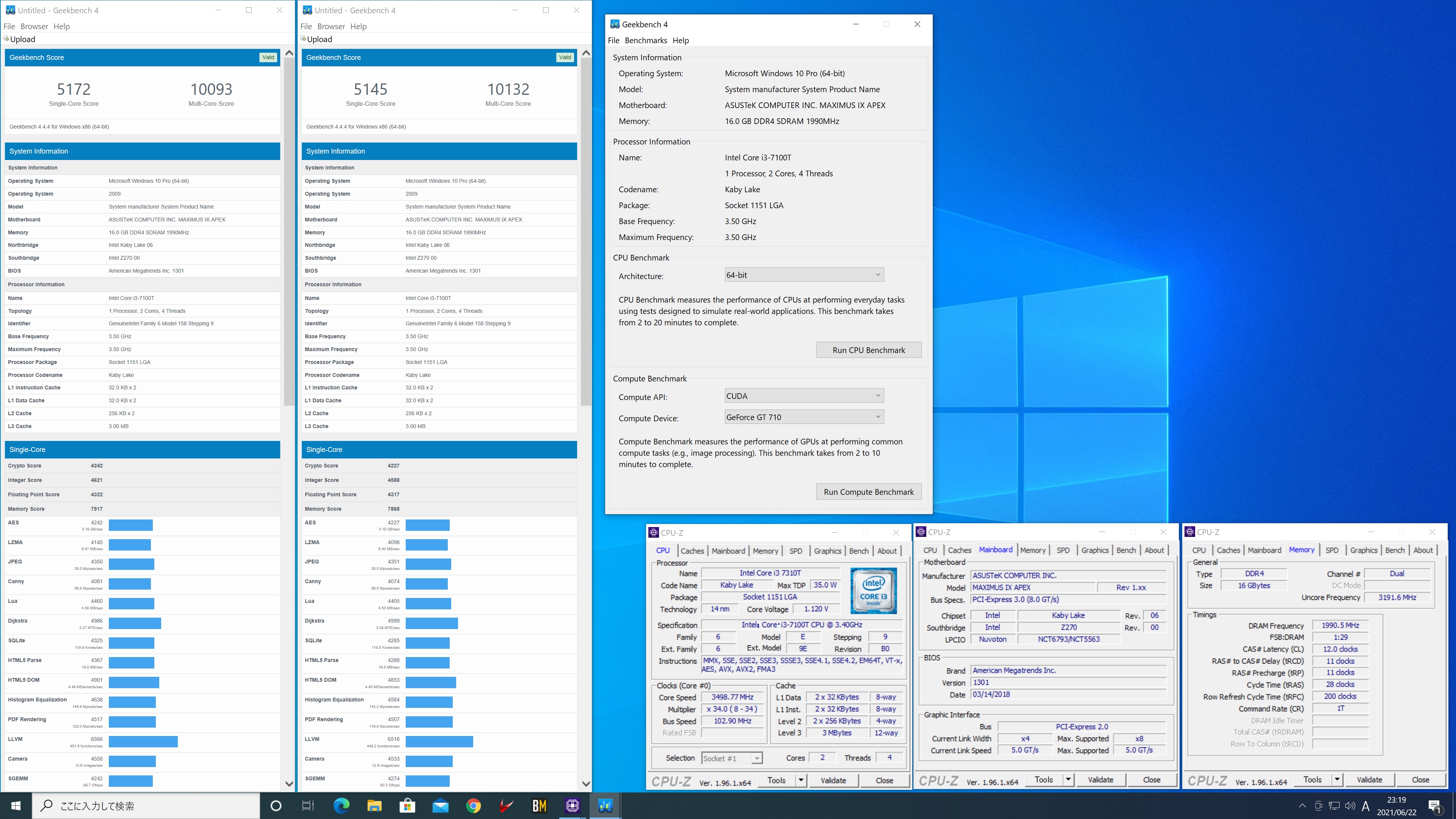Click Validate in CPU-Z Memory window
The width and height of the screenshot is (1456, 819).
tap(1370, 780)
